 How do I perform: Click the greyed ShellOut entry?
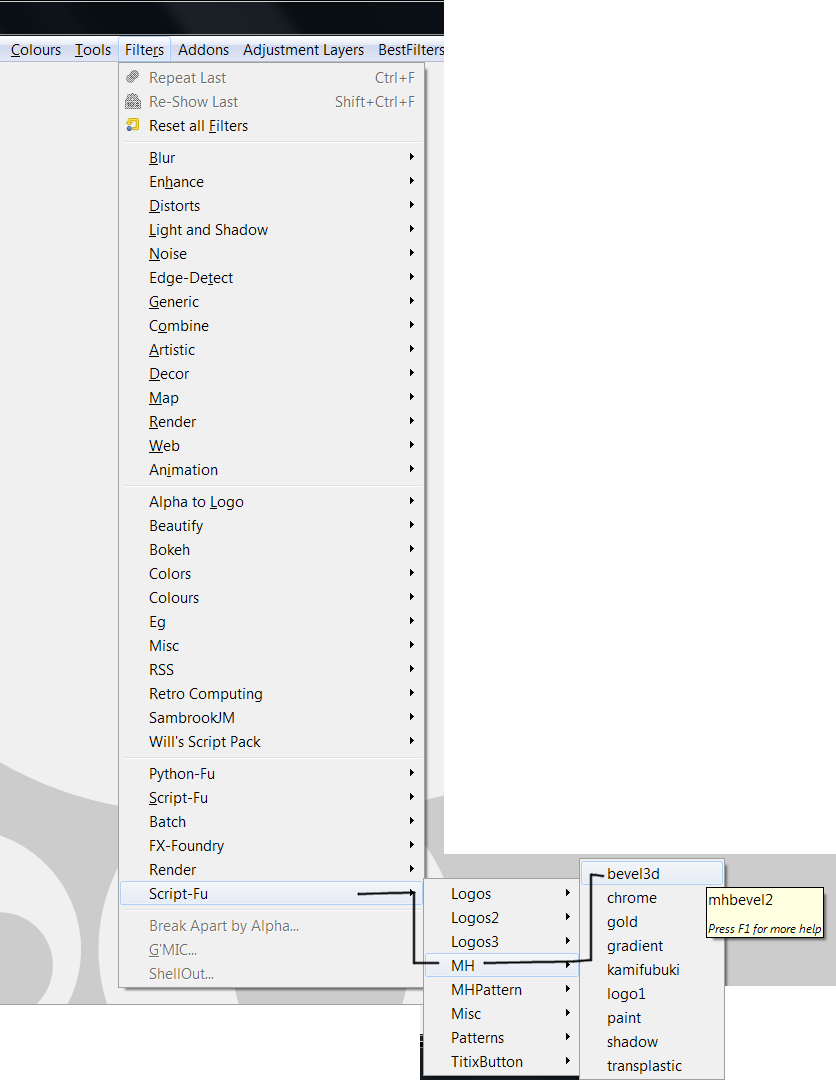tap(271, 974)
